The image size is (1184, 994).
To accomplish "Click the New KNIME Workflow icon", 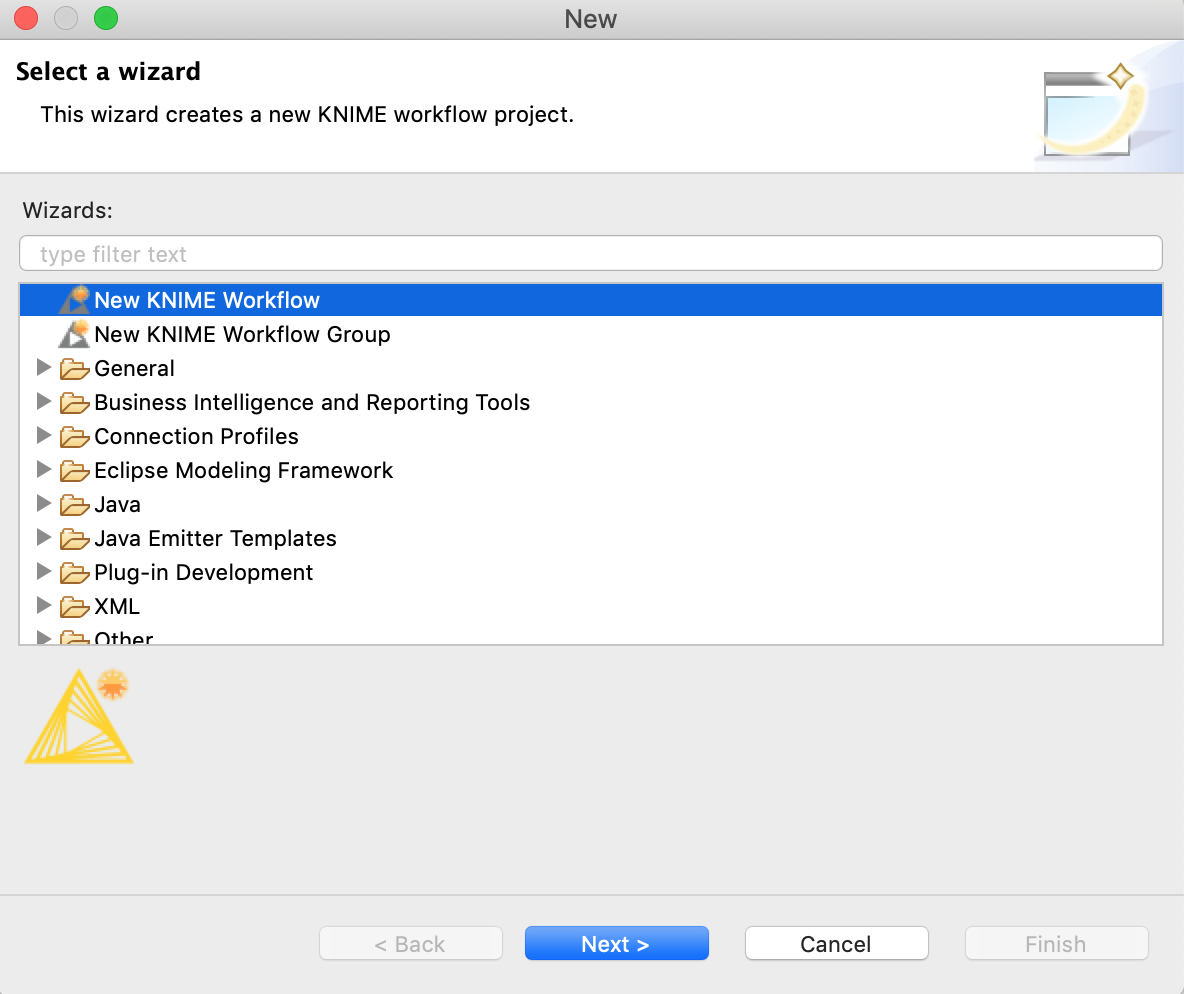I will click(74, 300).
